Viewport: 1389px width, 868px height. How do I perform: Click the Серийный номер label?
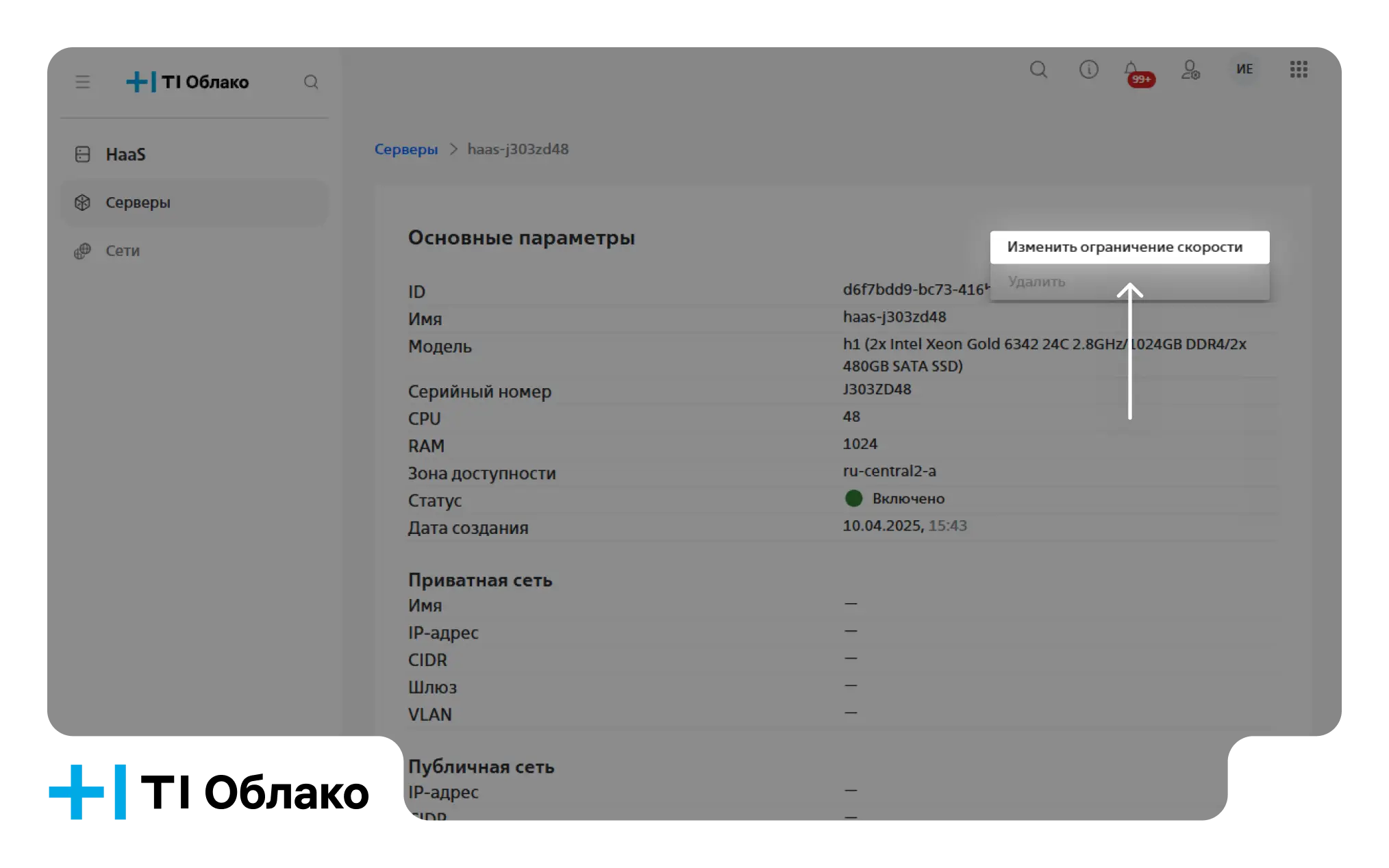[x=479, y=392]
